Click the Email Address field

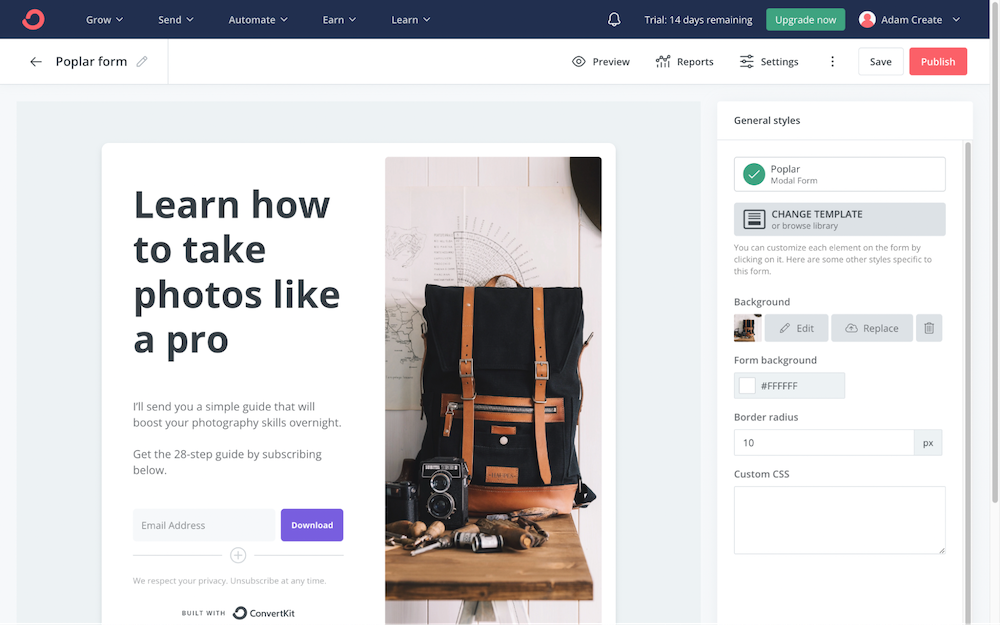tap(204, 525)
